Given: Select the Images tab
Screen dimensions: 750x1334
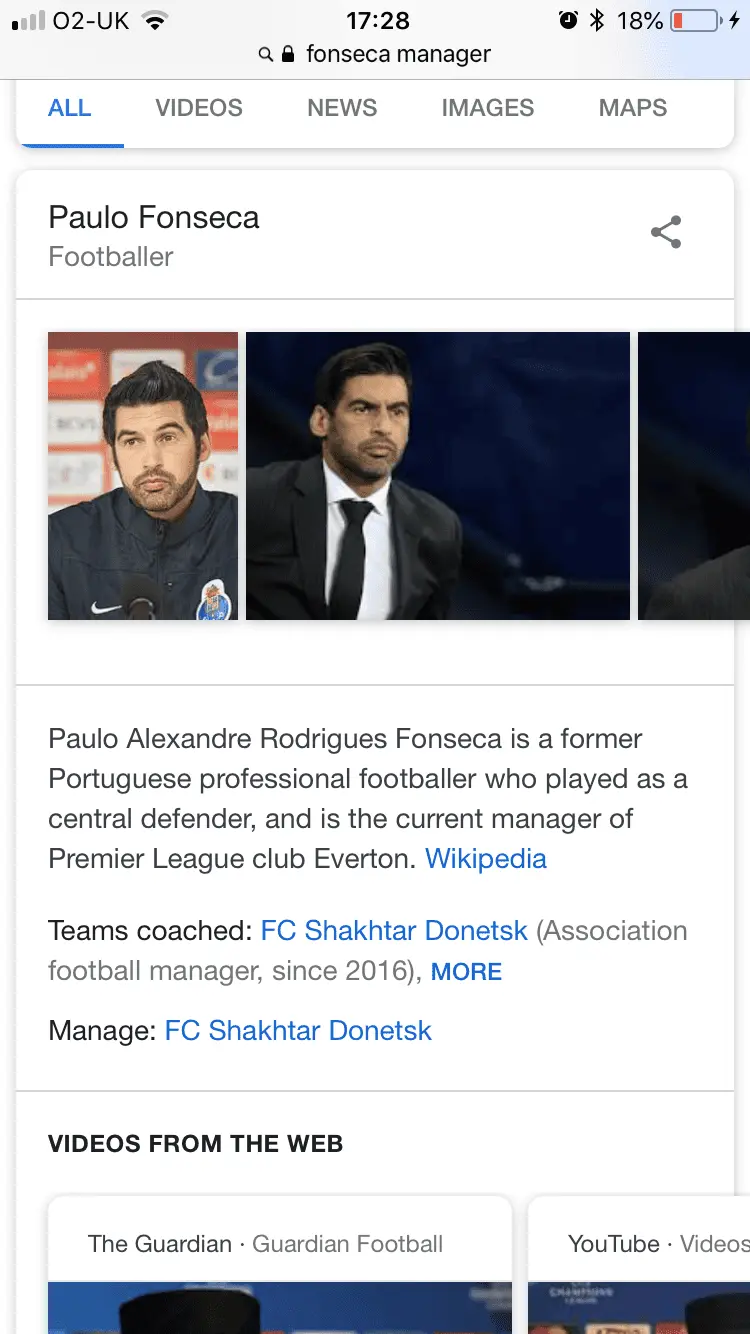Looking at the screenshot, I should [488, 108].
